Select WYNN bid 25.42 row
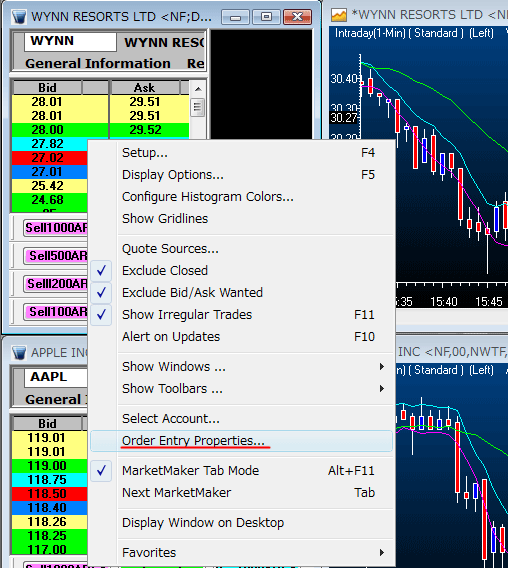508x568 pixels. click(50, 186)
